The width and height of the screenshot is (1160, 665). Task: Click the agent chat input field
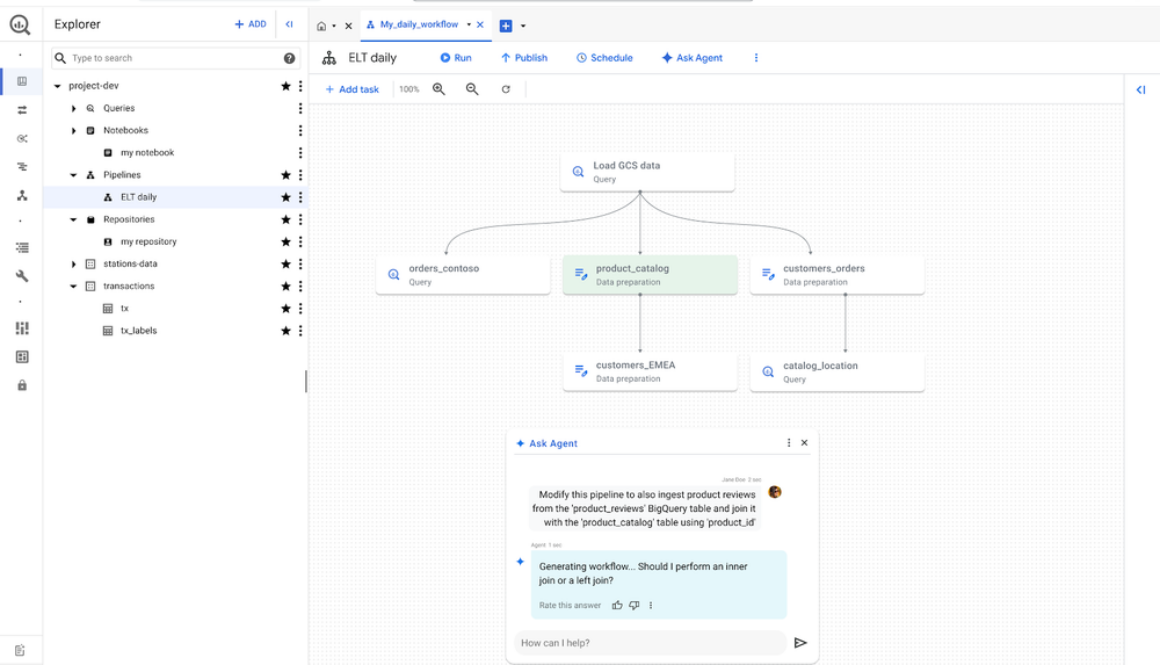pos(648,643)
